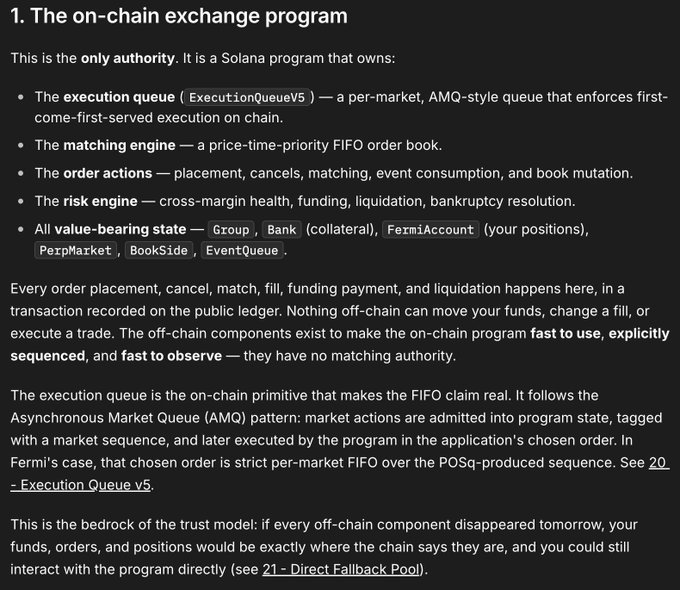
Task: Click the bold phrase 'fast to use'
Action: click(x=565, y=334)
